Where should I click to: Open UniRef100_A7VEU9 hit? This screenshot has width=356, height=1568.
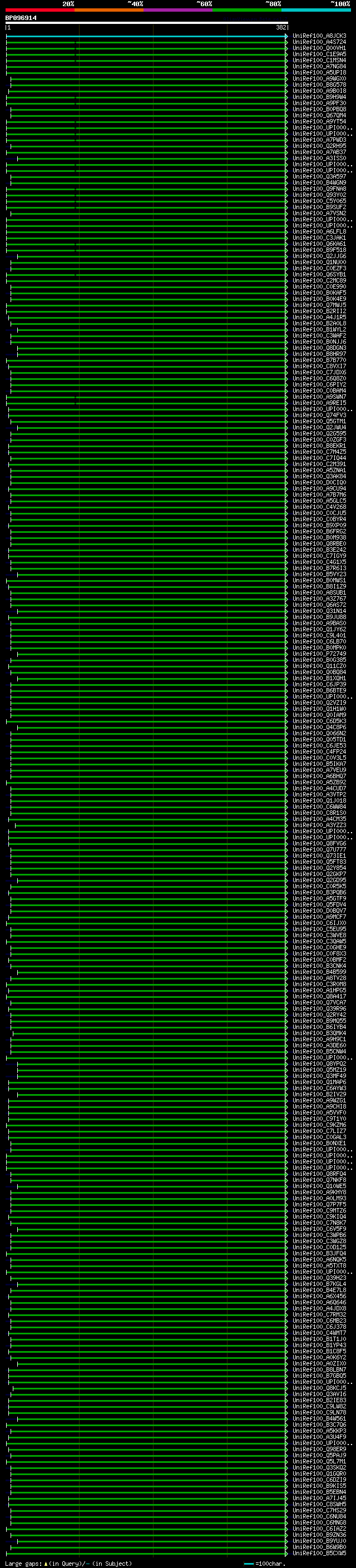pos(319,770)
